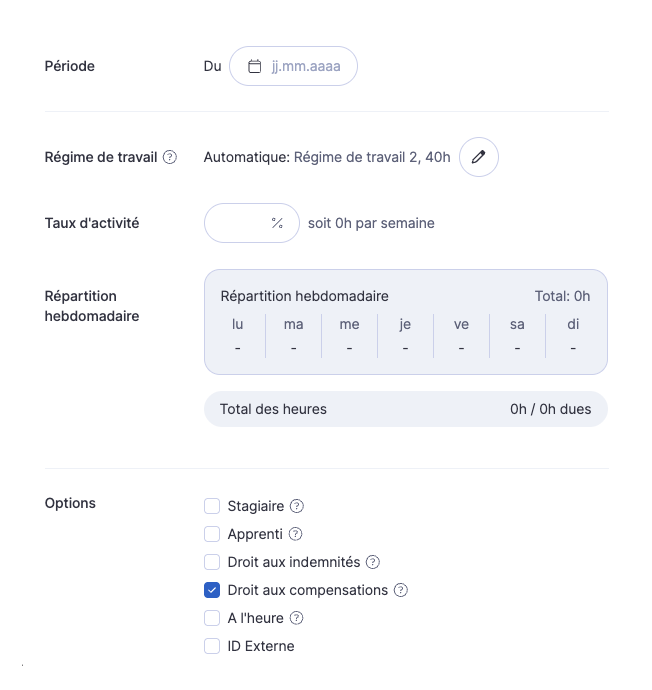Uncheck the Droit aux compensations checkbox
This screenshot has width=652, height=690.
point(212,590)
